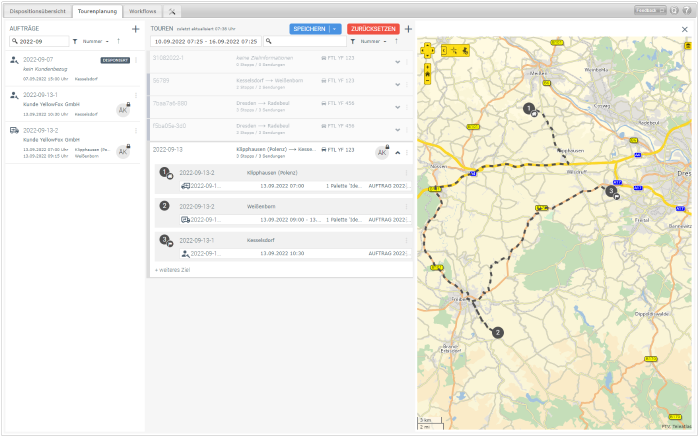The width and height of the screenshot is (700, 438).
Task: Click the plus icon next to Zurücksetzen
Action: [x=408, y=29]
